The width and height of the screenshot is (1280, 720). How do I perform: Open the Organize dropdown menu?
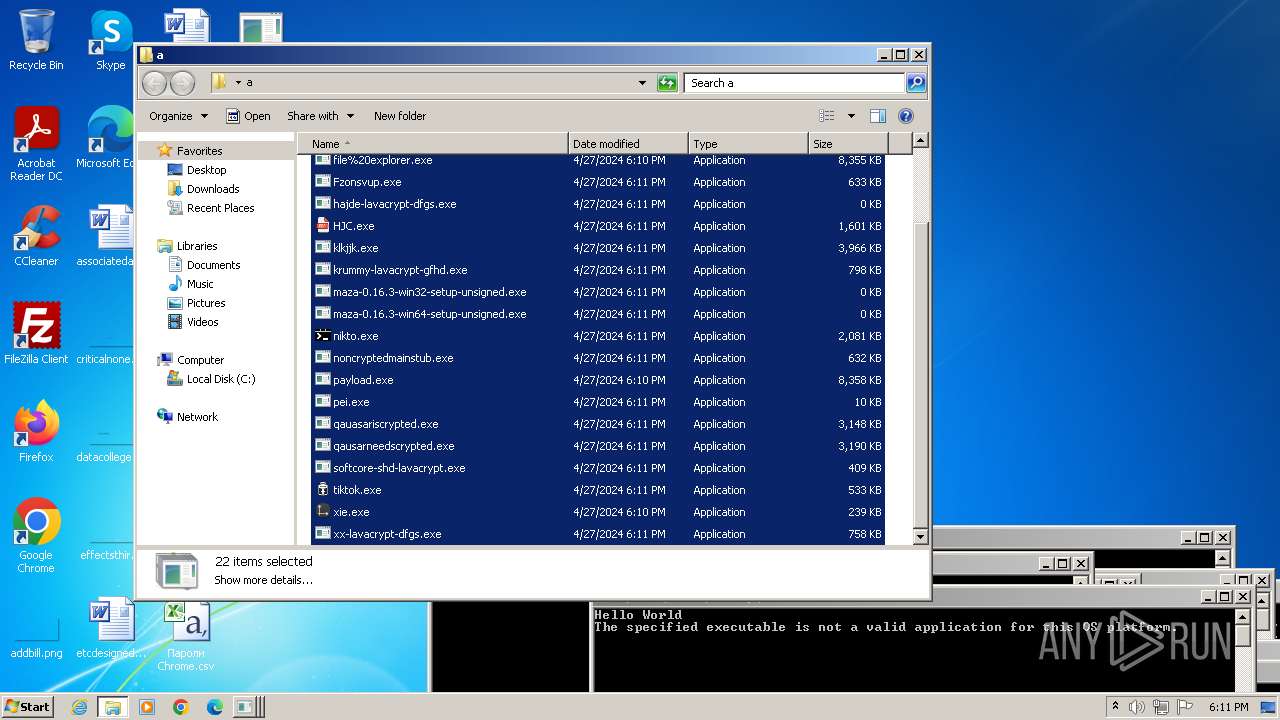[x=178, y=116]
